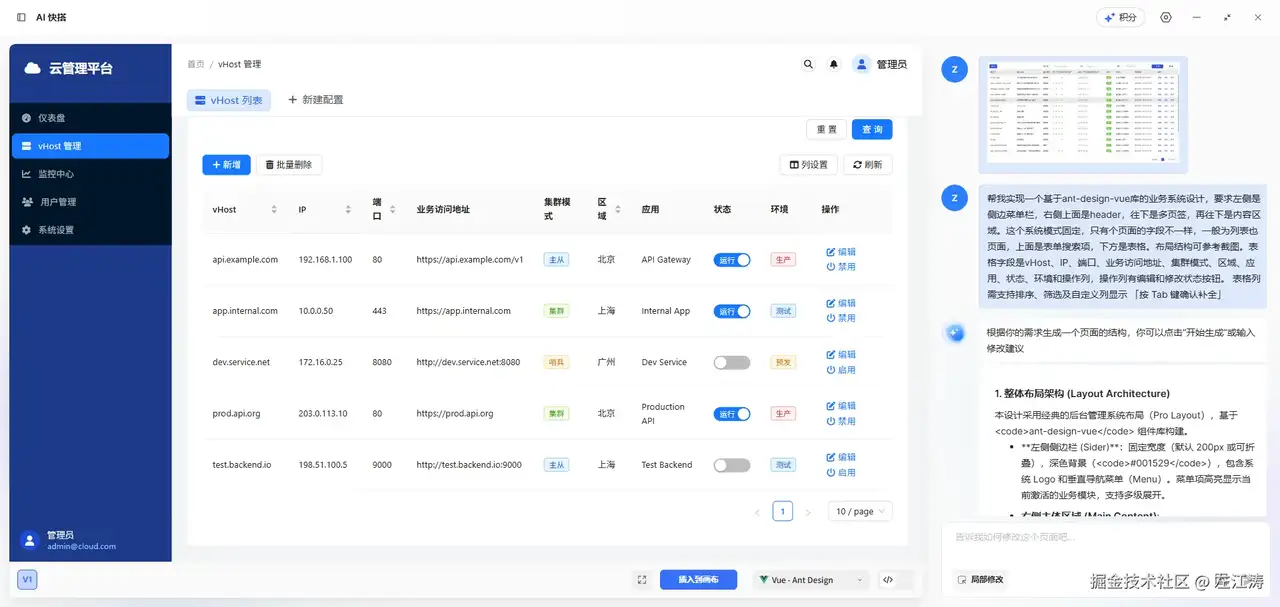The image size is (1280, 607).
Task: Toggle the 运行 switch for api.example.com
Action: click(732, 260)
